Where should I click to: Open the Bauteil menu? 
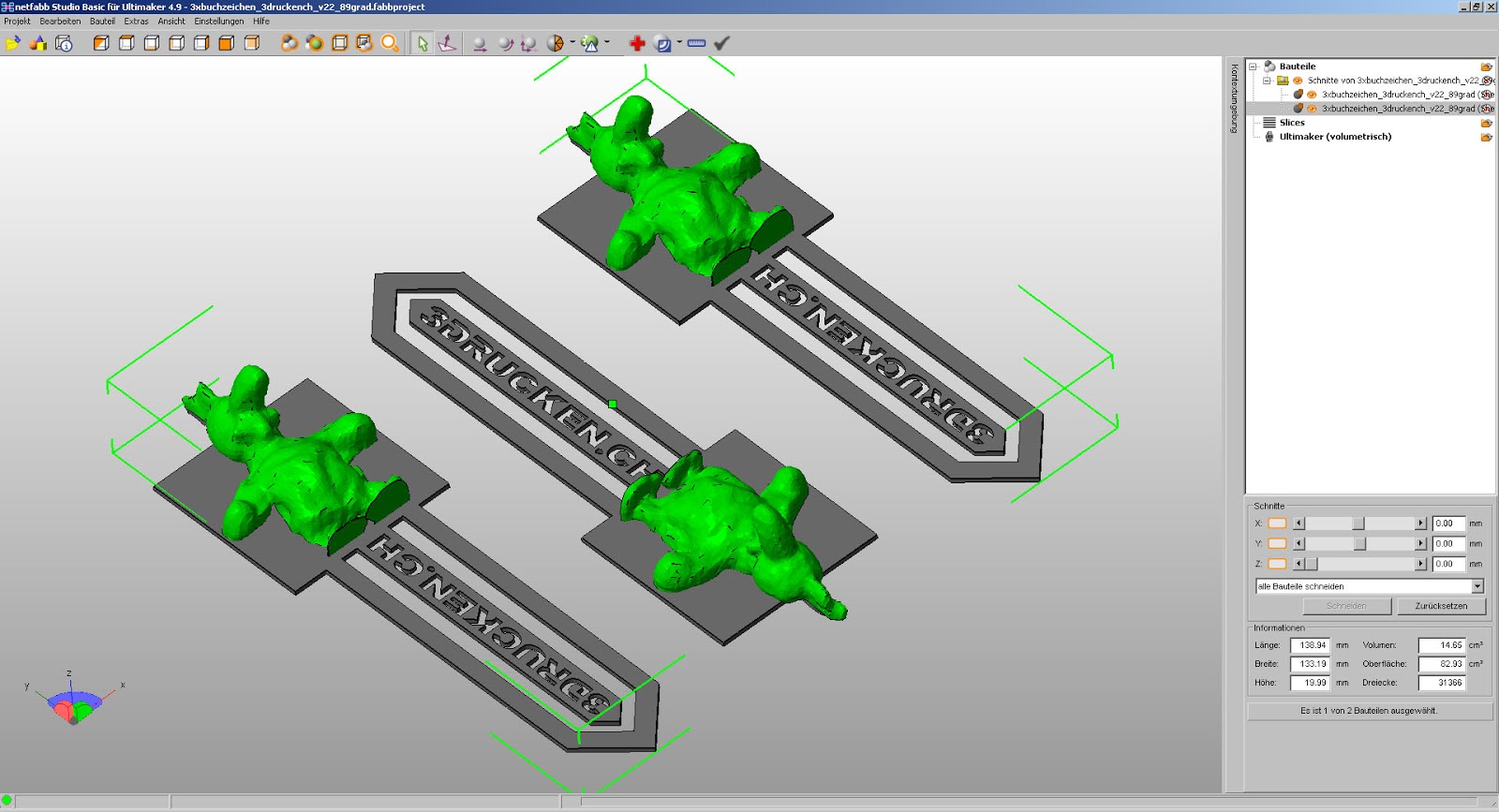102,21
